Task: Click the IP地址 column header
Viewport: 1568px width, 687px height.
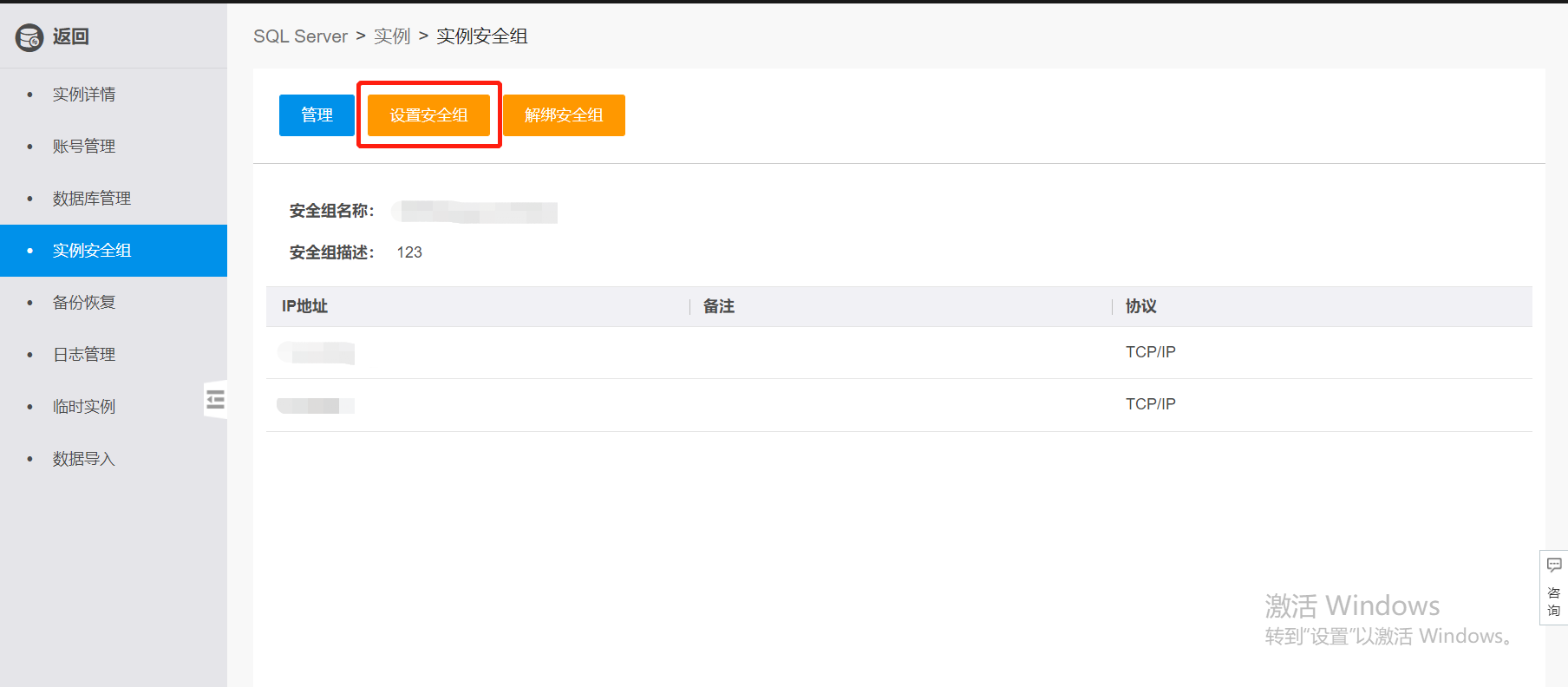Action: 304,306
